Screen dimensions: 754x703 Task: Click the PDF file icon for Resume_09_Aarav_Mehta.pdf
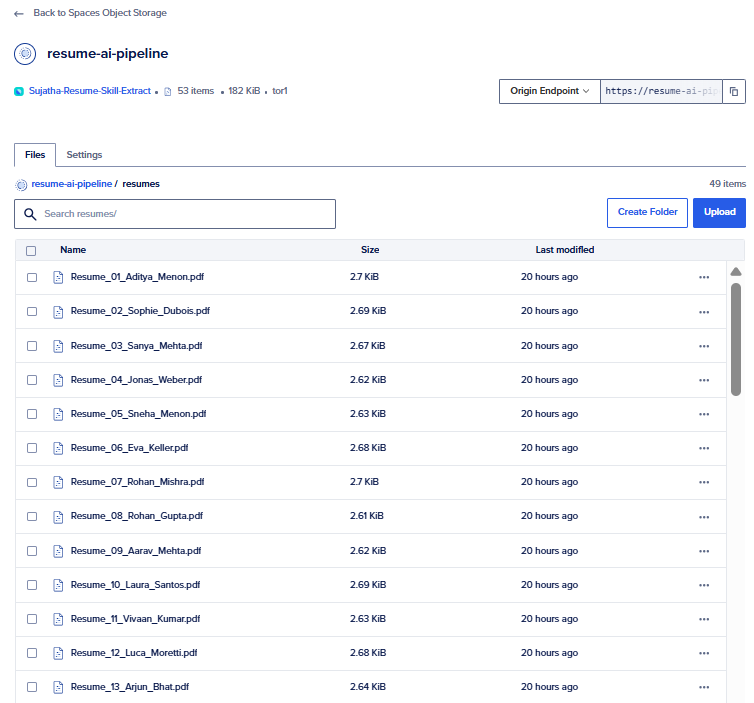(58, 550)
